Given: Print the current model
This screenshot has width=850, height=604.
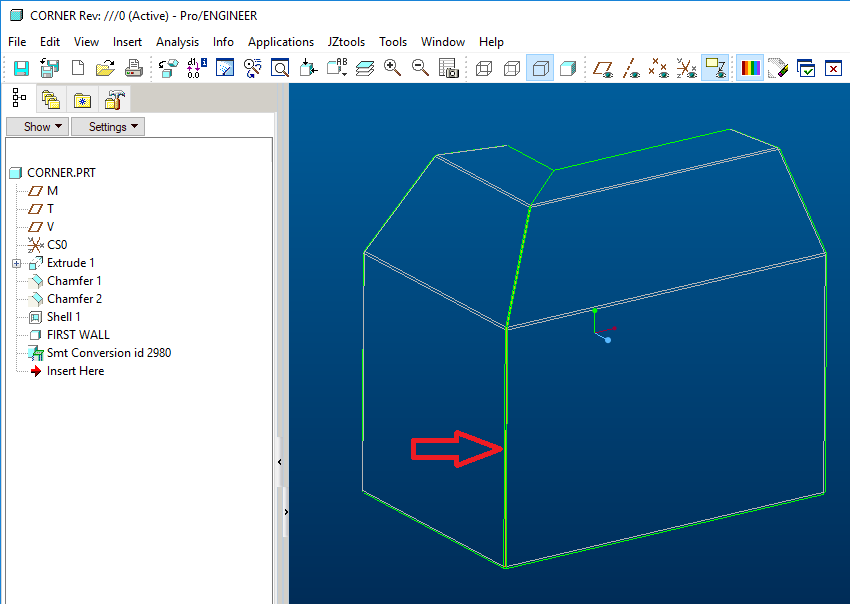Looking at the screenshot, I should click(x=133, y=67).
